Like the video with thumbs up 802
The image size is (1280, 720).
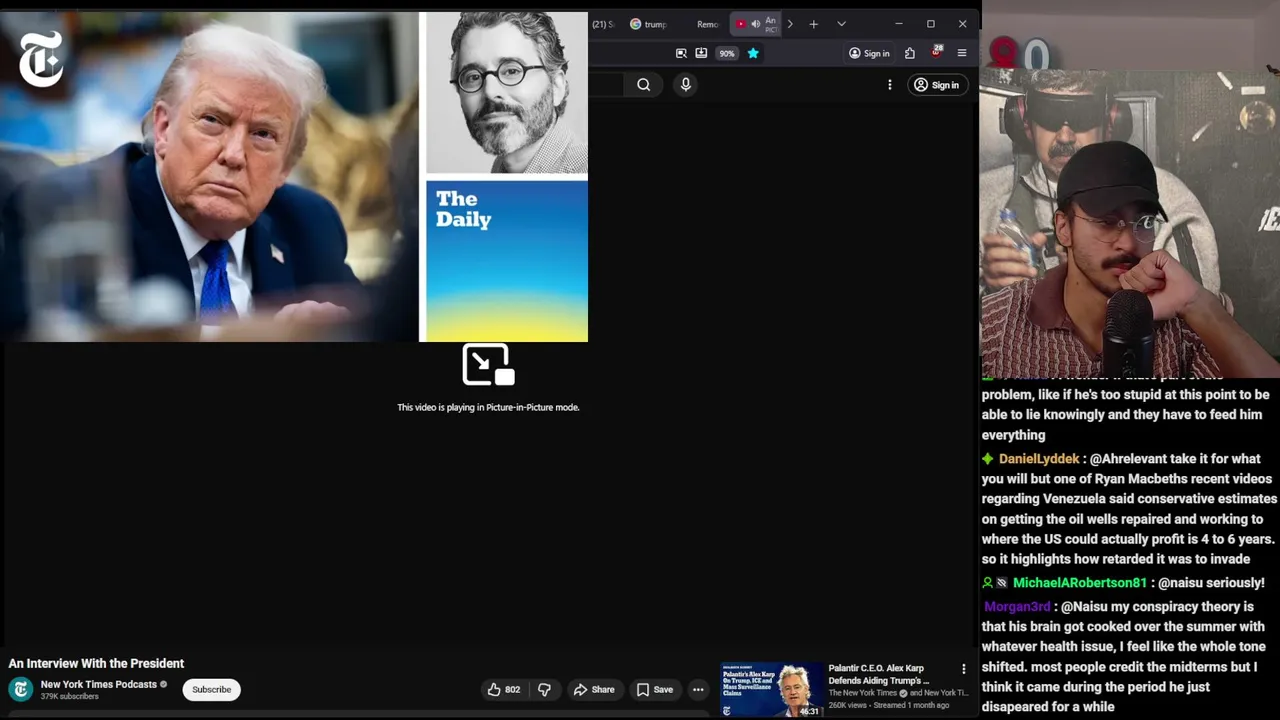click(504, 689)
